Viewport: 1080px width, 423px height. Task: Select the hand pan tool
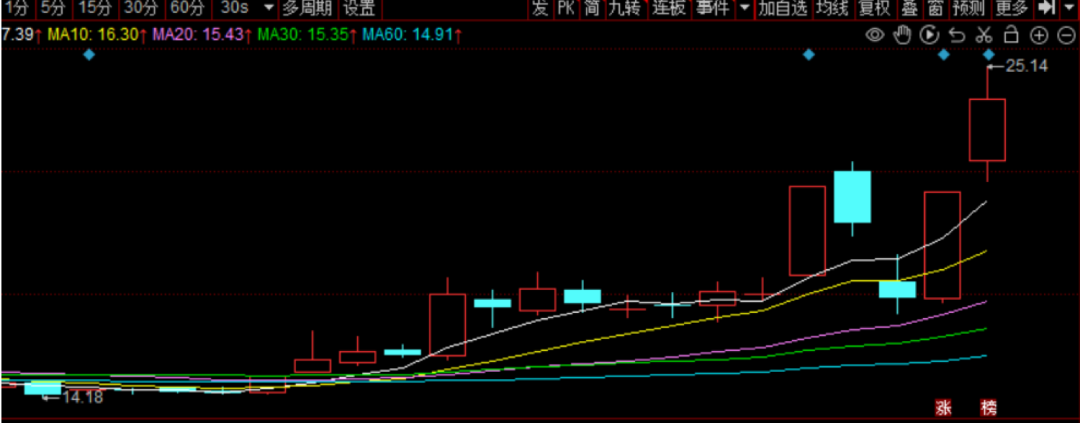click(x=902, y=34)
